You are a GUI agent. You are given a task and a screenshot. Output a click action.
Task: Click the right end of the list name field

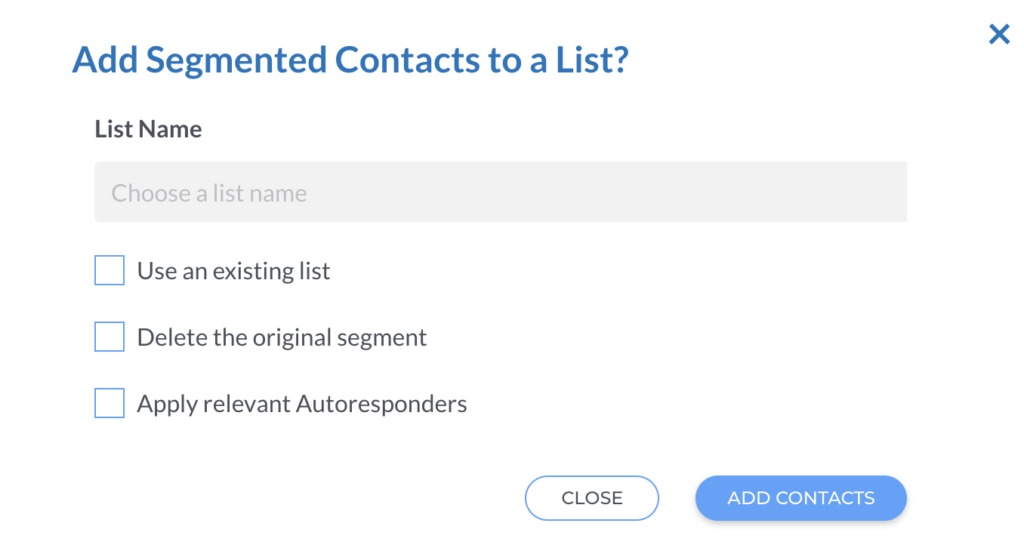(x=880, y=192)
